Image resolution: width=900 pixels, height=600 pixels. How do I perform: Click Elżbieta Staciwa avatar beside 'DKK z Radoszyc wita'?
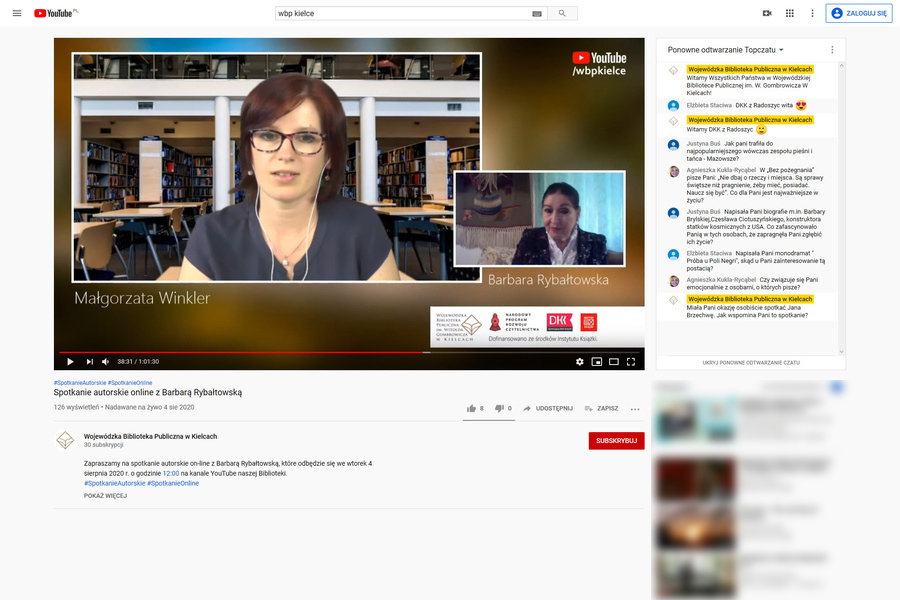point(674,106)
